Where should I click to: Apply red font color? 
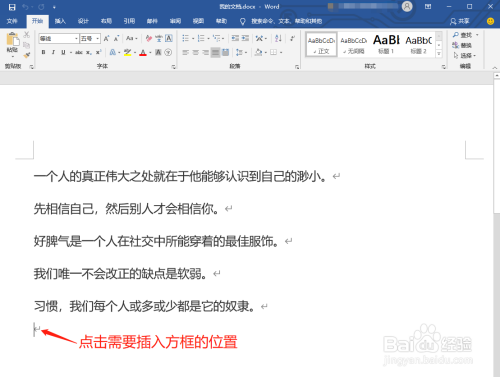143,52
